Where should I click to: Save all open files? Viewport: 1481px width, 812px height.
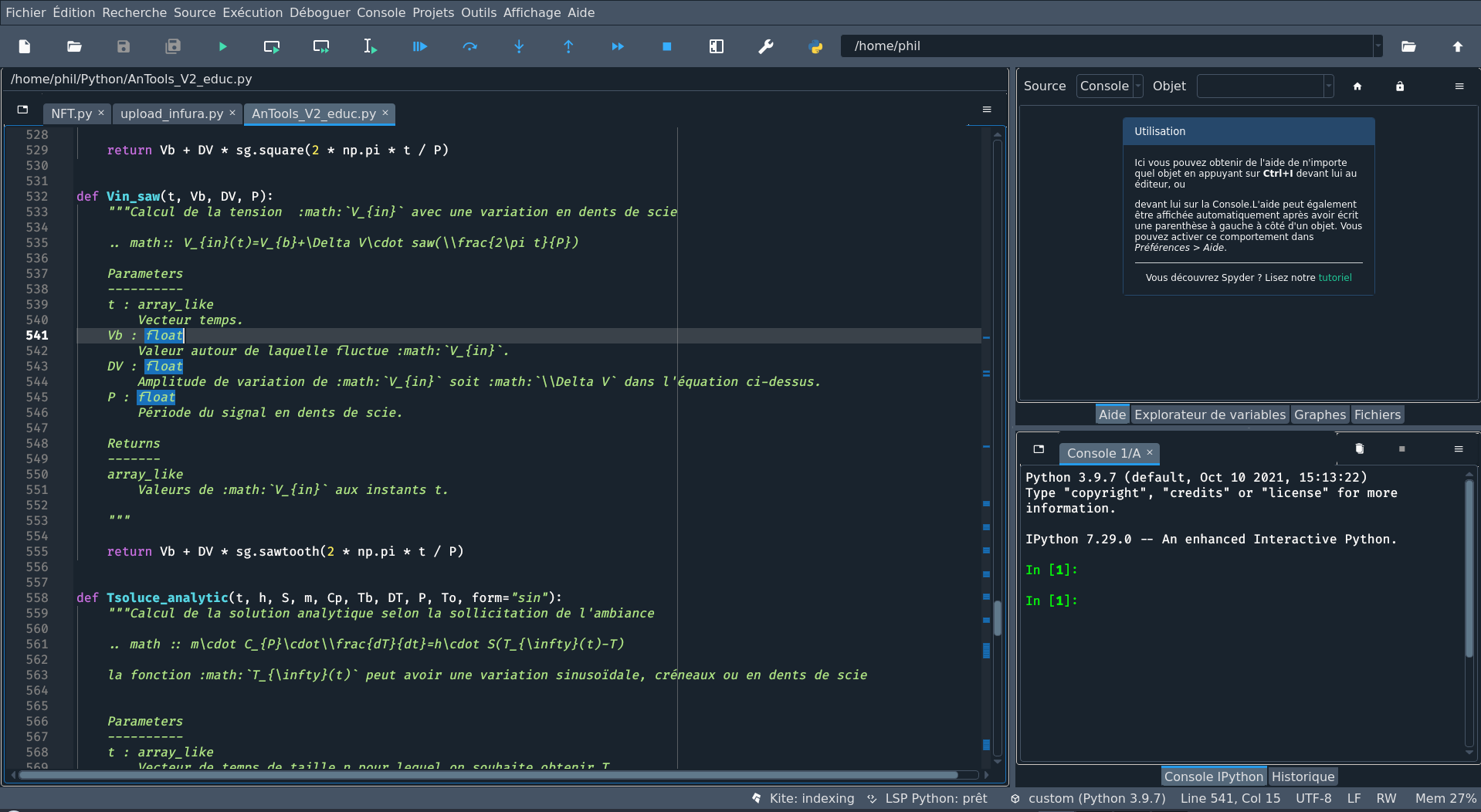pyautogui.click(x=173, y=46)
